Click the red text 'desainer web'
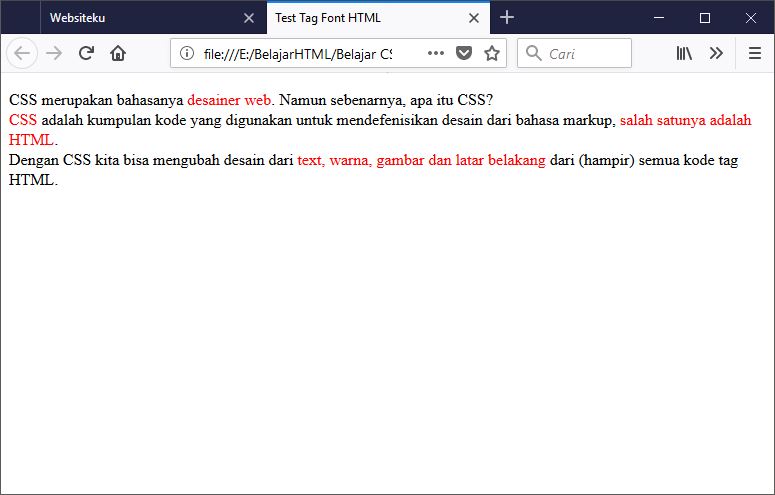Screen dimensions: 775x495 point(229,100)
